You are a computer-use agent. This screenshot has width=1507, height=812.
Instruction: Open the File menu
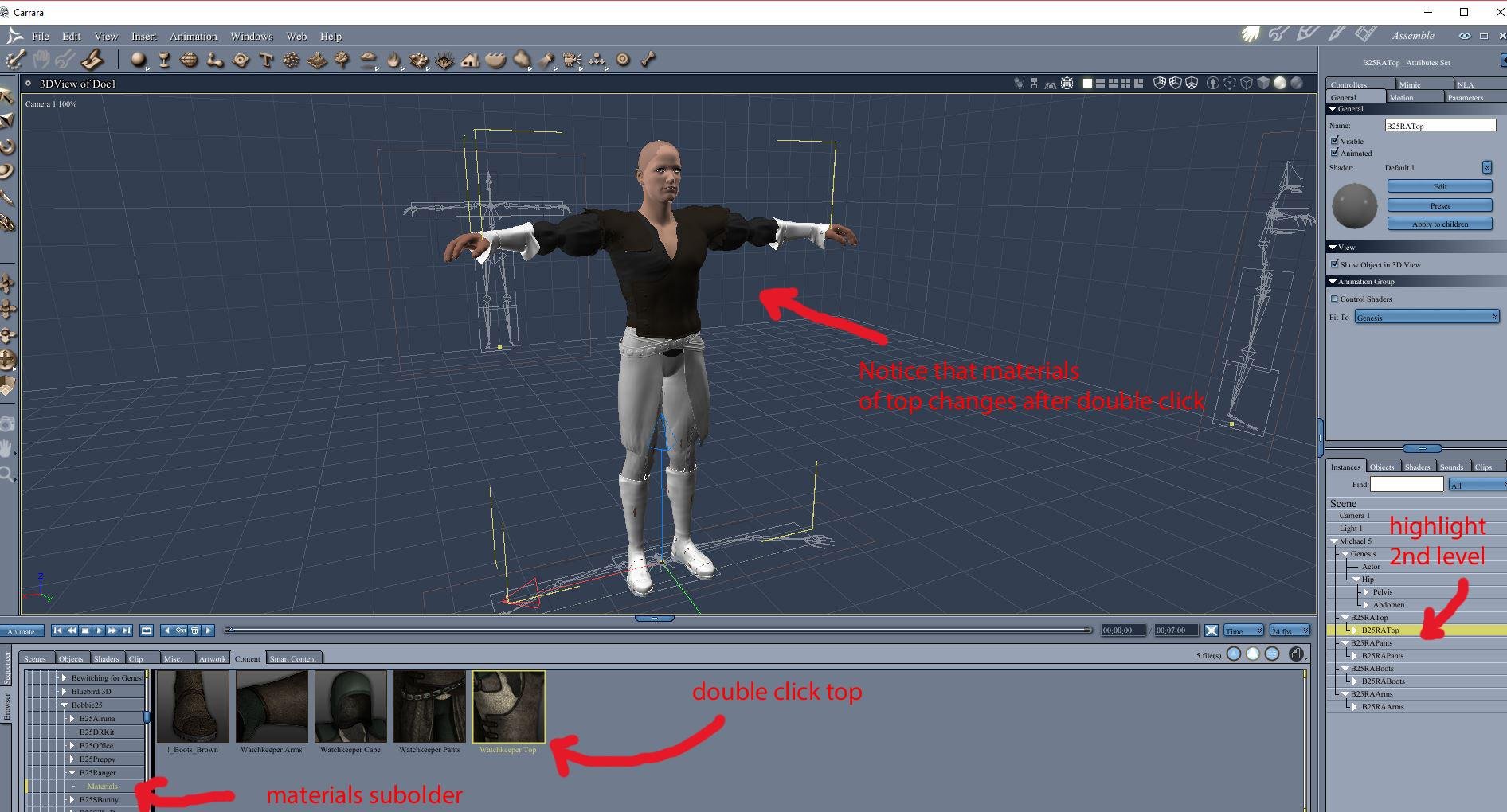[41, 36]
